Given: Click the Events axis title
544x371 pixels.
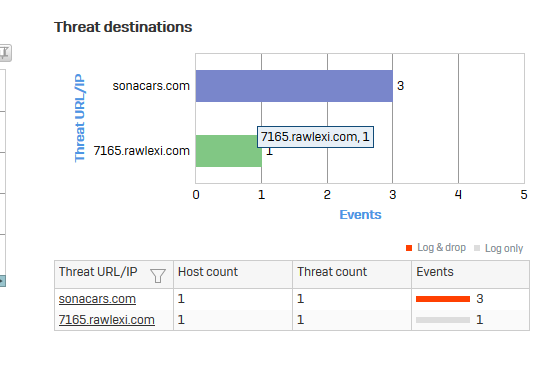Looking at the screenshot, I should tap(360, 215).
